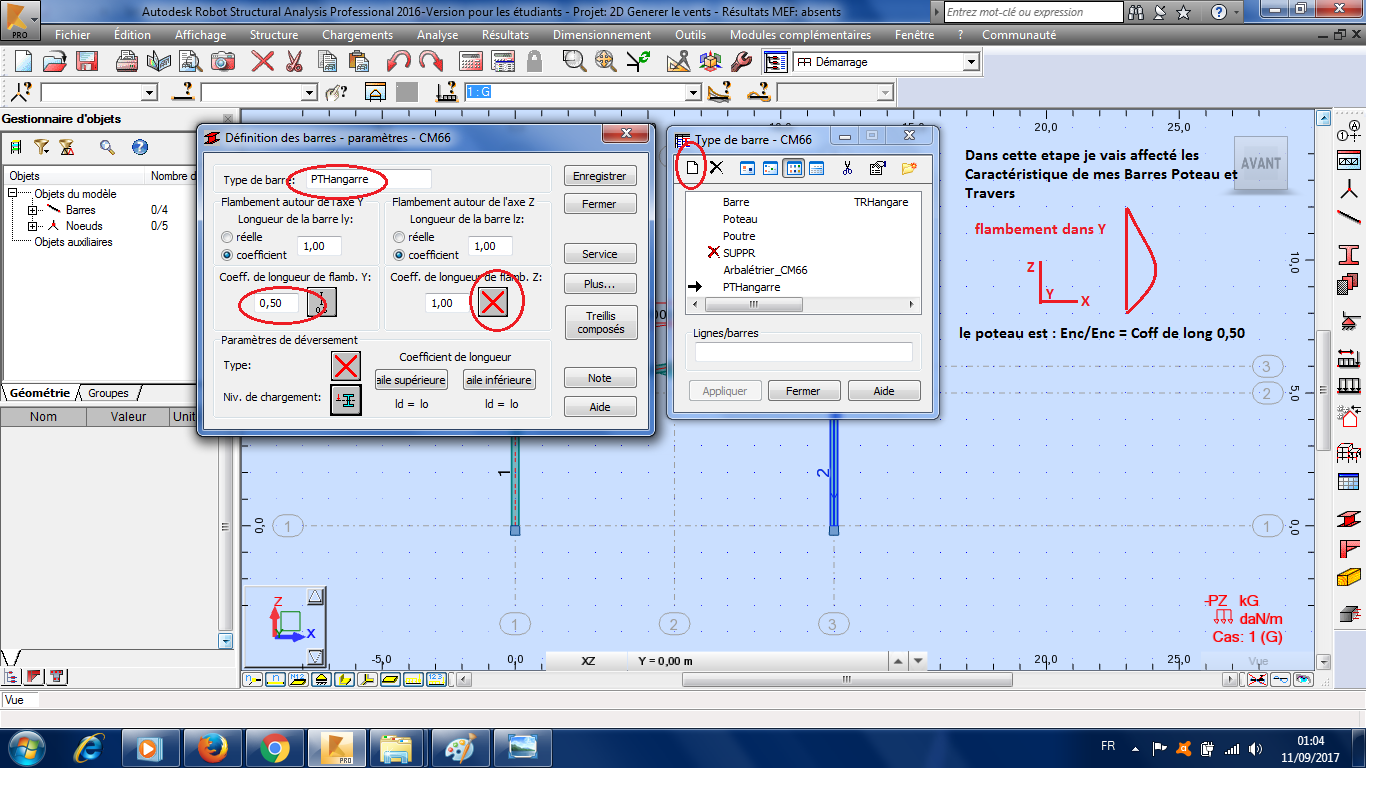The width and height of the screenshot is (1398, 792).
Task: Select Arbalétrier_CM66 in the bar type list
Action: [x=765, y=270]
